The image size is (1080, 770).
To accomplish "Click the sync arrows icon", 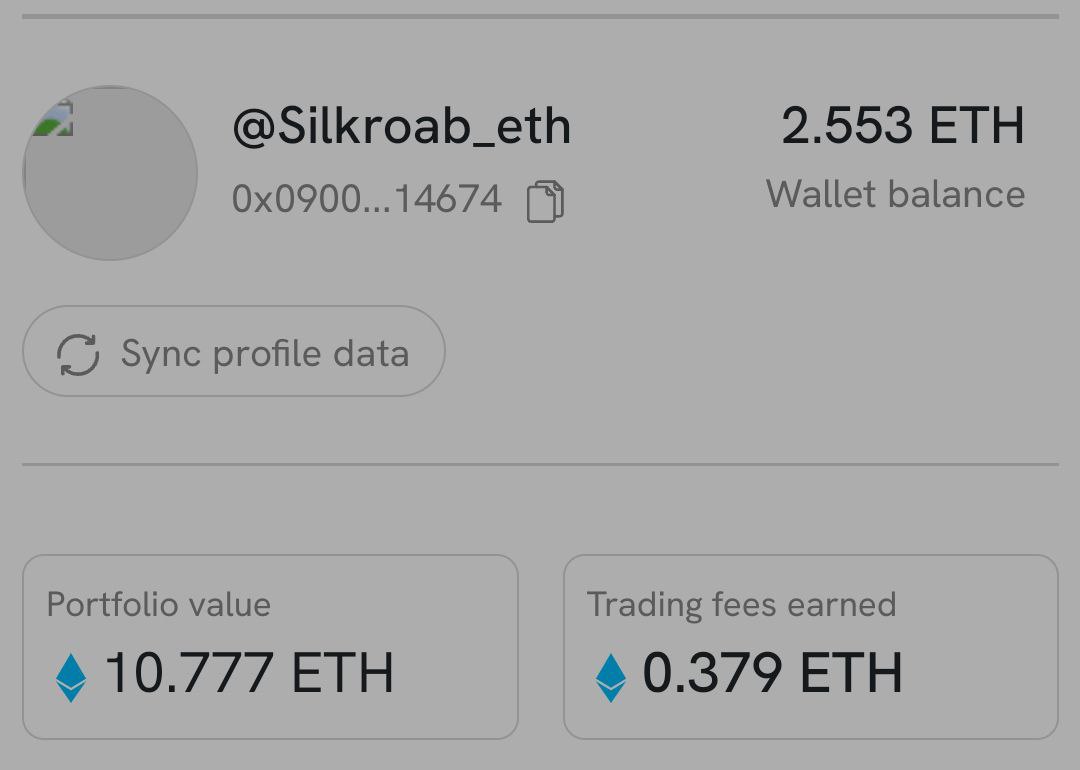I will 78,355.
